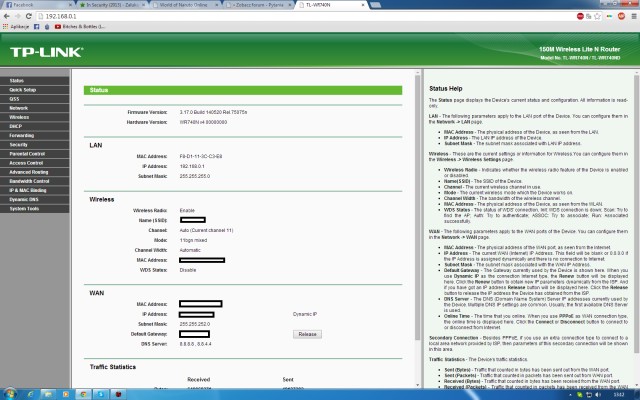Open a new browser tab
The image size is (640, 400).
(x=375, y=5)
